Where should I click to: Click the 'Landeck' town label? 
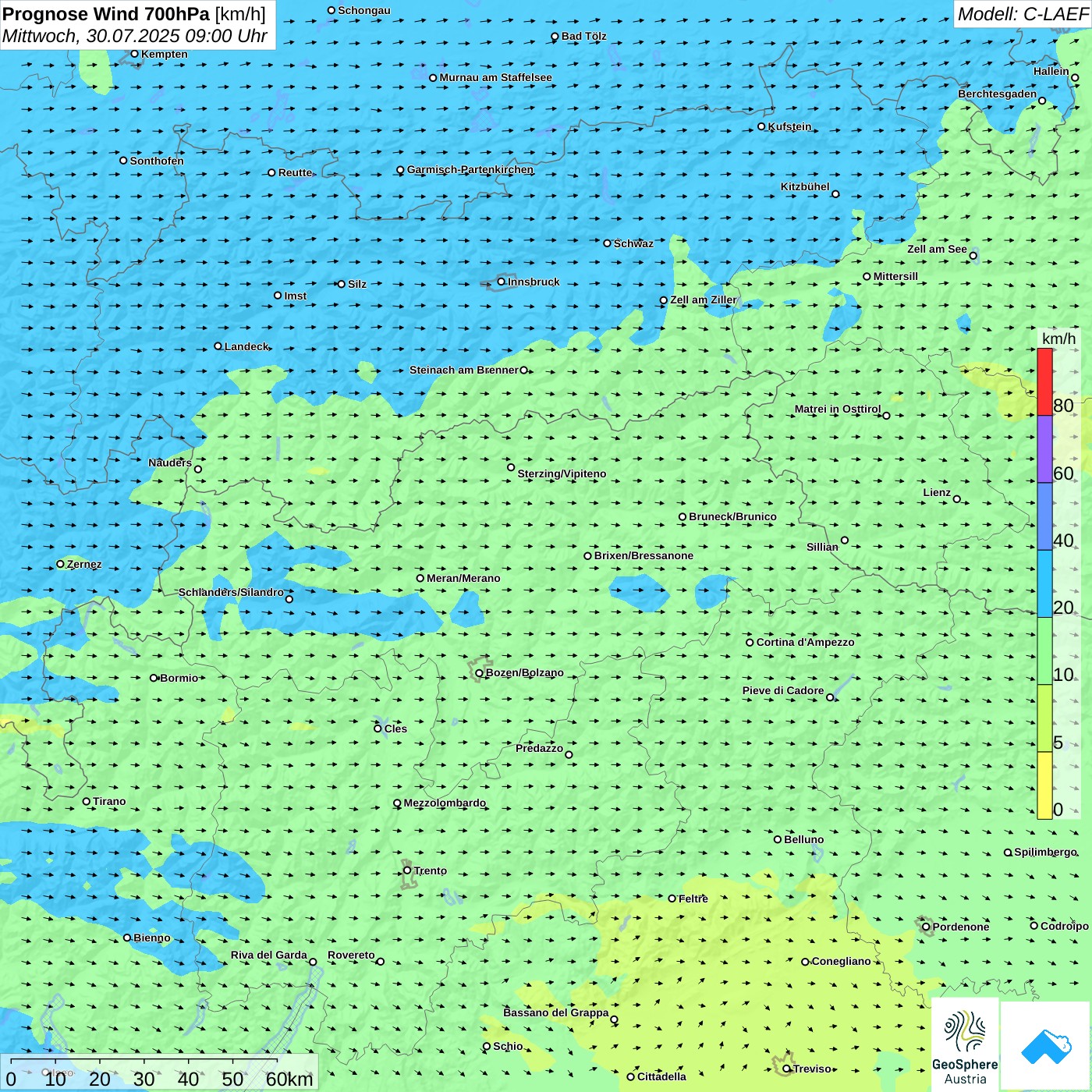tap(246, 346)
